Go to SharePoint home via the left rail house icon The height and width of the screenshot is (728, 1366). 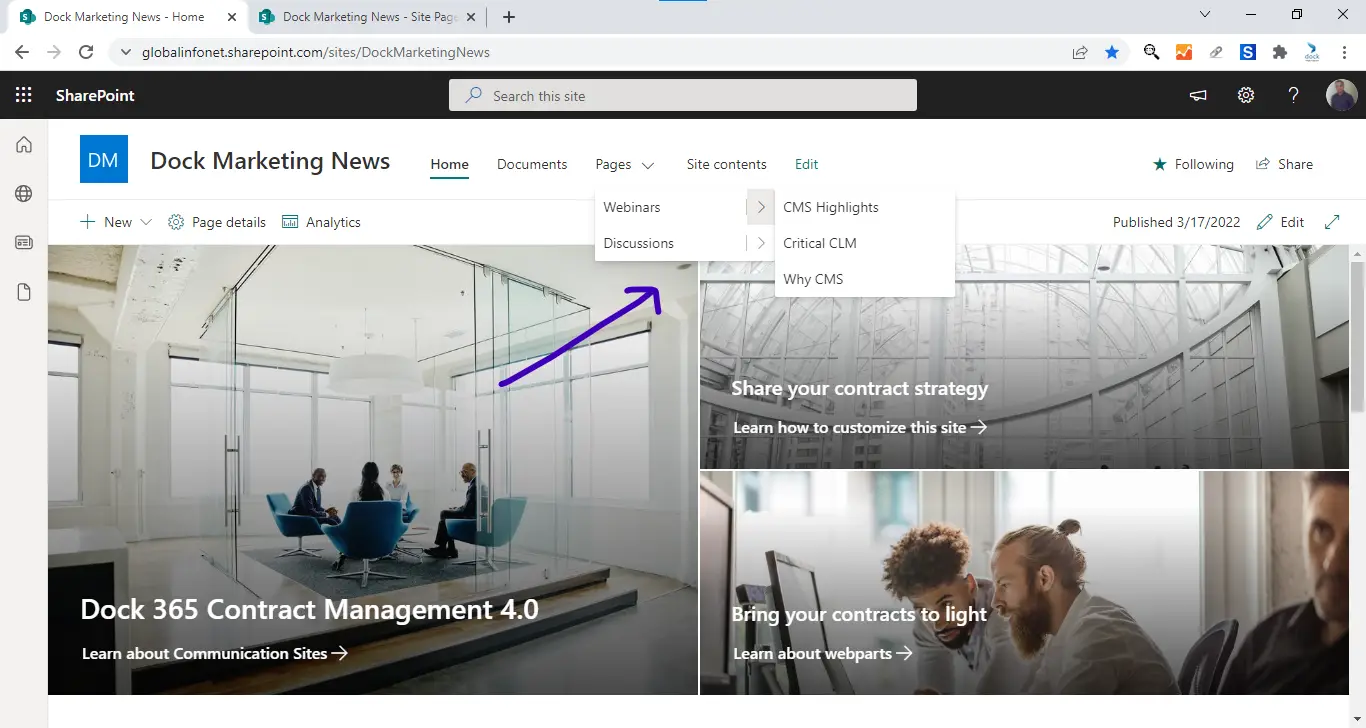24,145
